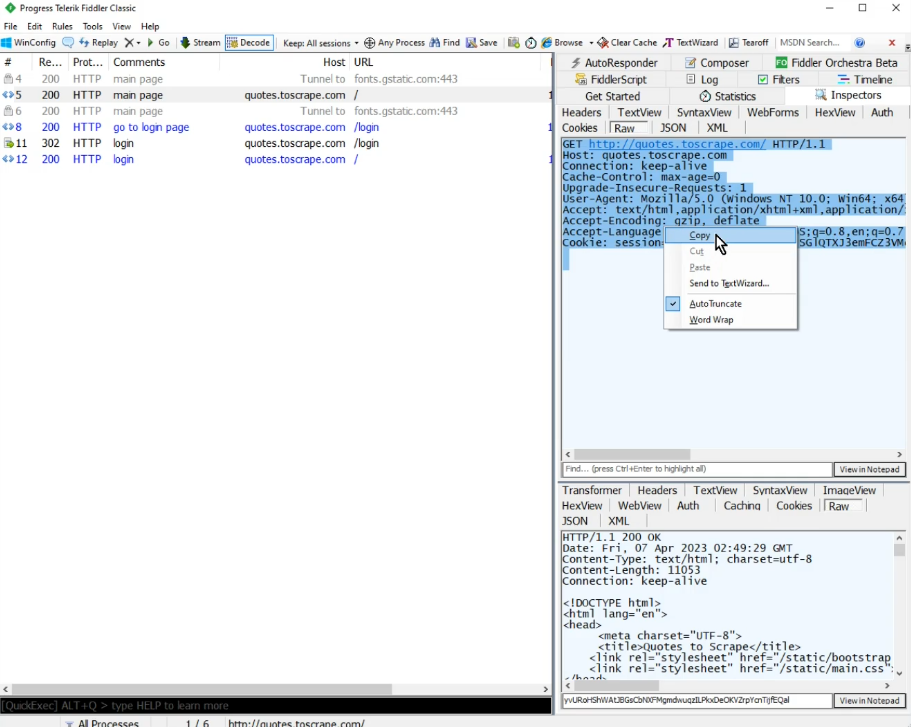Open request WebForms tab
This screenshot has width=911, height=727.
coord(773,113)
